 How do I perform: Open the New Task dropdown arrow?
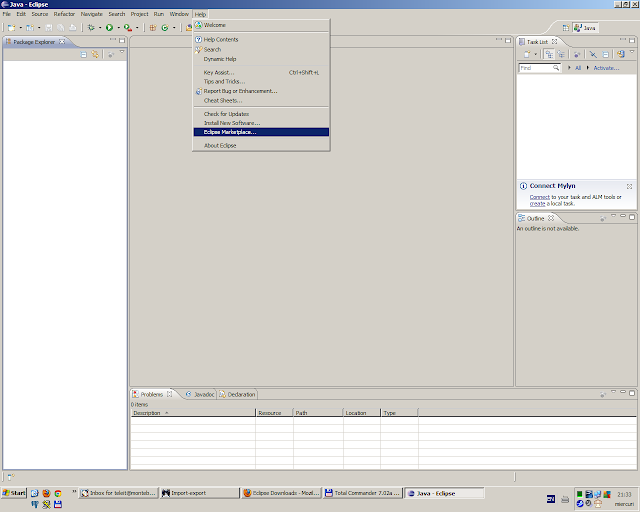click(536, 54)
